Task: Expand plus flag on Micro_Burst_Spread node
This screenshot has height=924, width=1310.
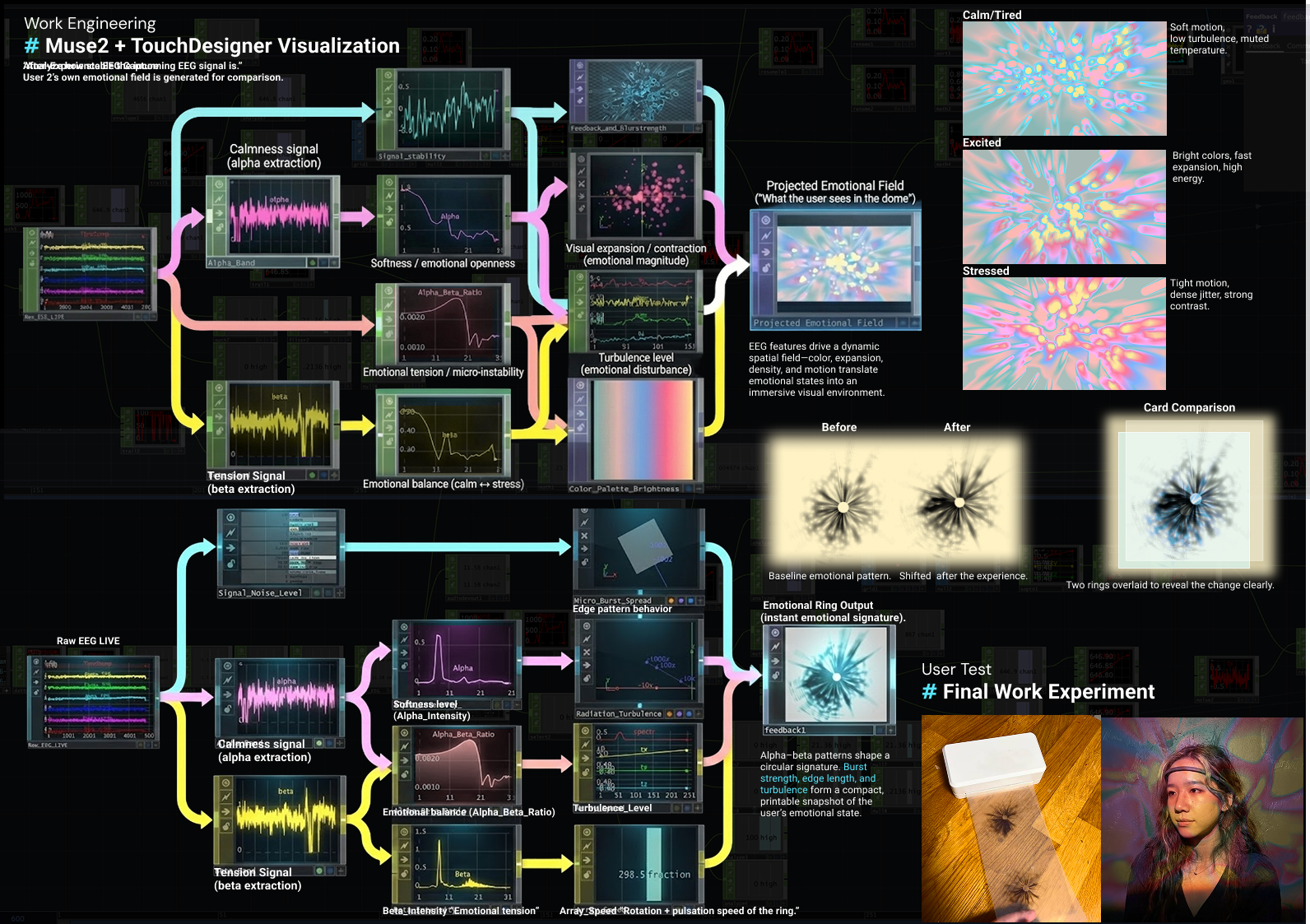Action: click(x=699, y=601)
